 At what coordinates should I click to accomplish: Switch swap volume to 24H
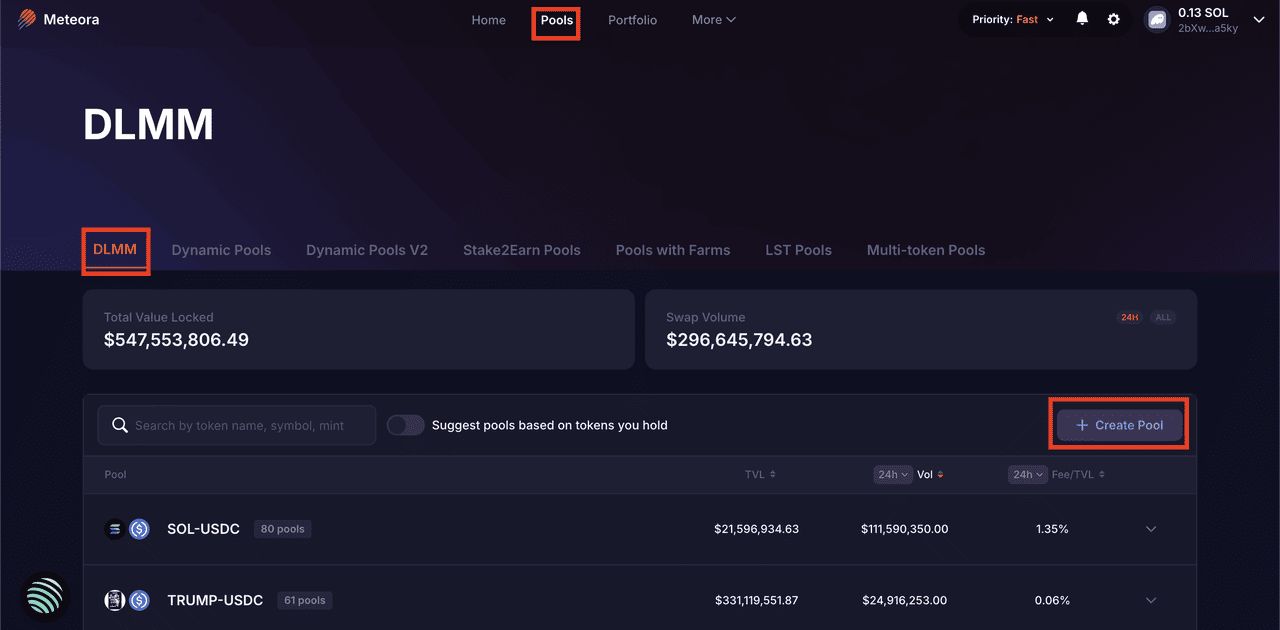coord(1129,317)
